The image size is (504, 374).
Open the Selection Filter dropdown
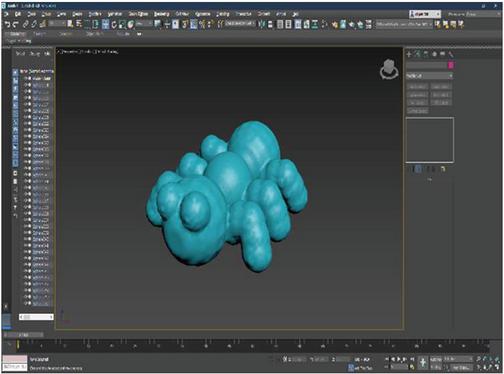click(57, 24)
